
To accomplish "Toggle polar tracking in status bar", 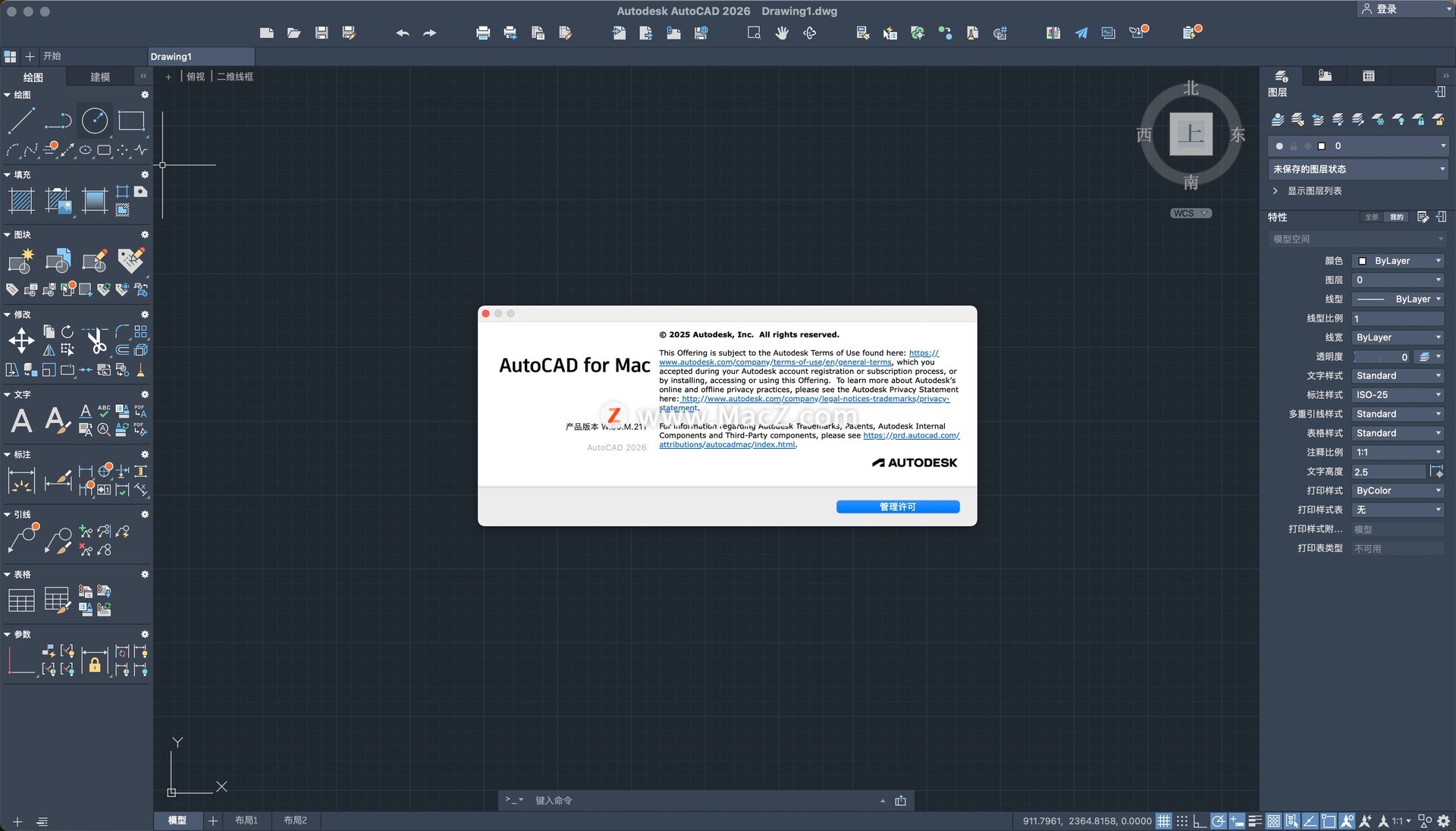I will [1218, 821].
